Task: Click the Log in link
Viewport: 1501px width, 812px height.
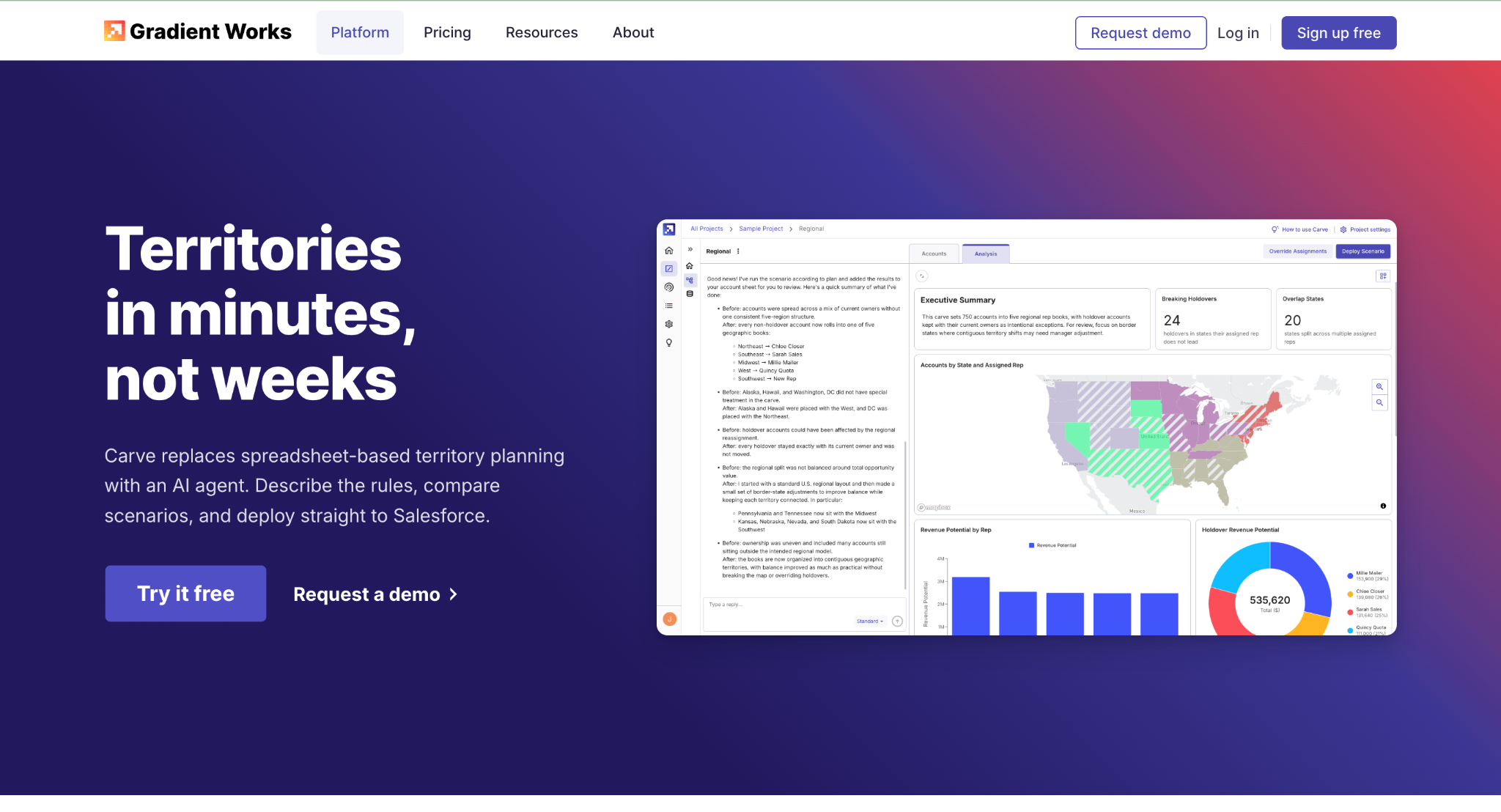Action: 1238,33
